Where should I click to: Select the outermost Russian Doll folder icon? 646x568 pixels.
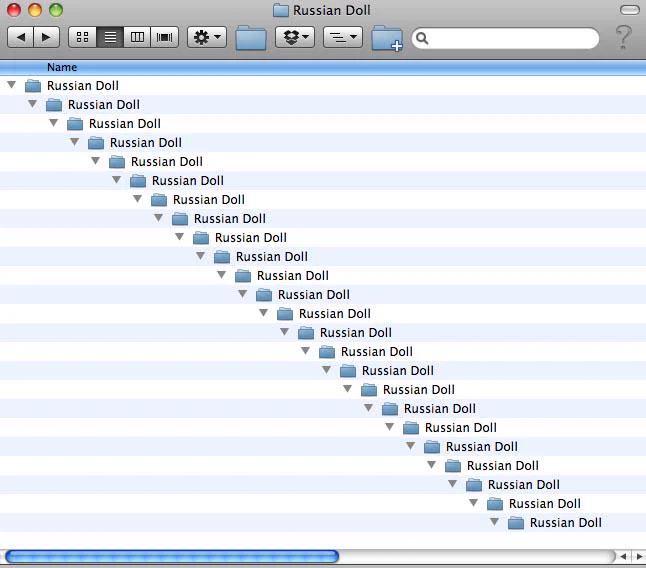(x=33, y=86)
